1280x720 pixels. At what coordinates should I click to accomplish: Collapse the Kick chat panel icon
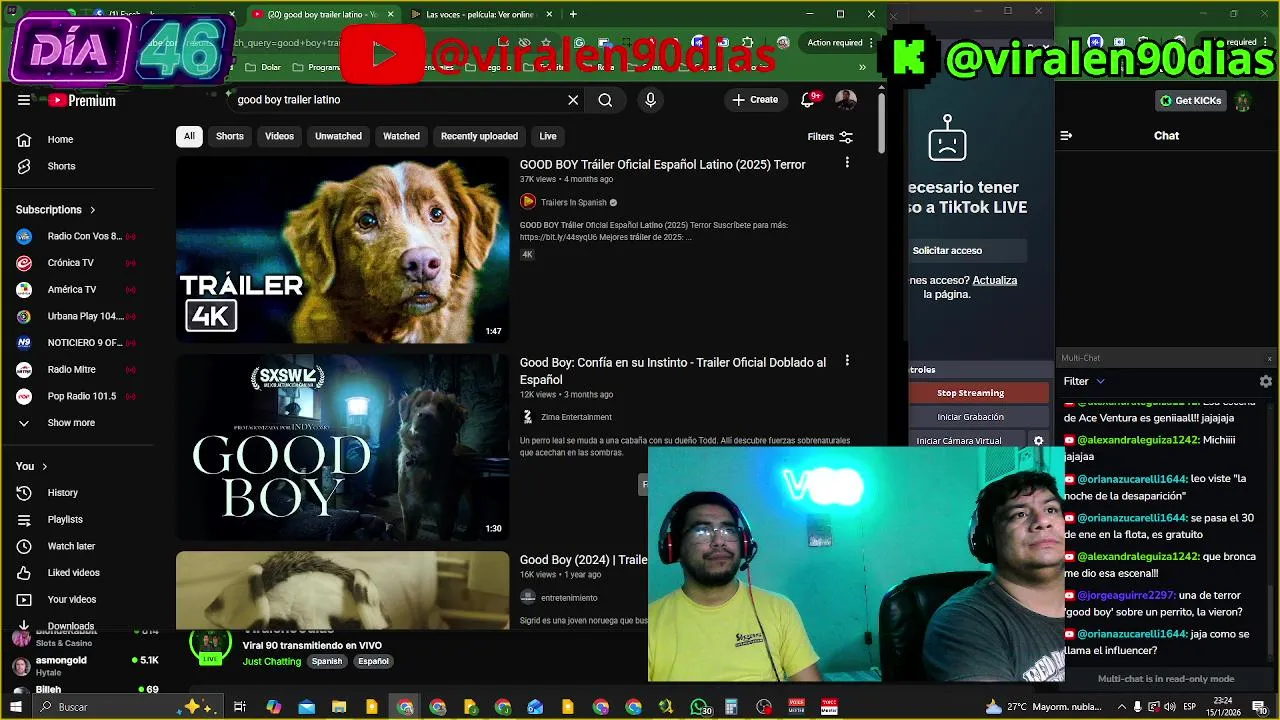point(1066,135)
